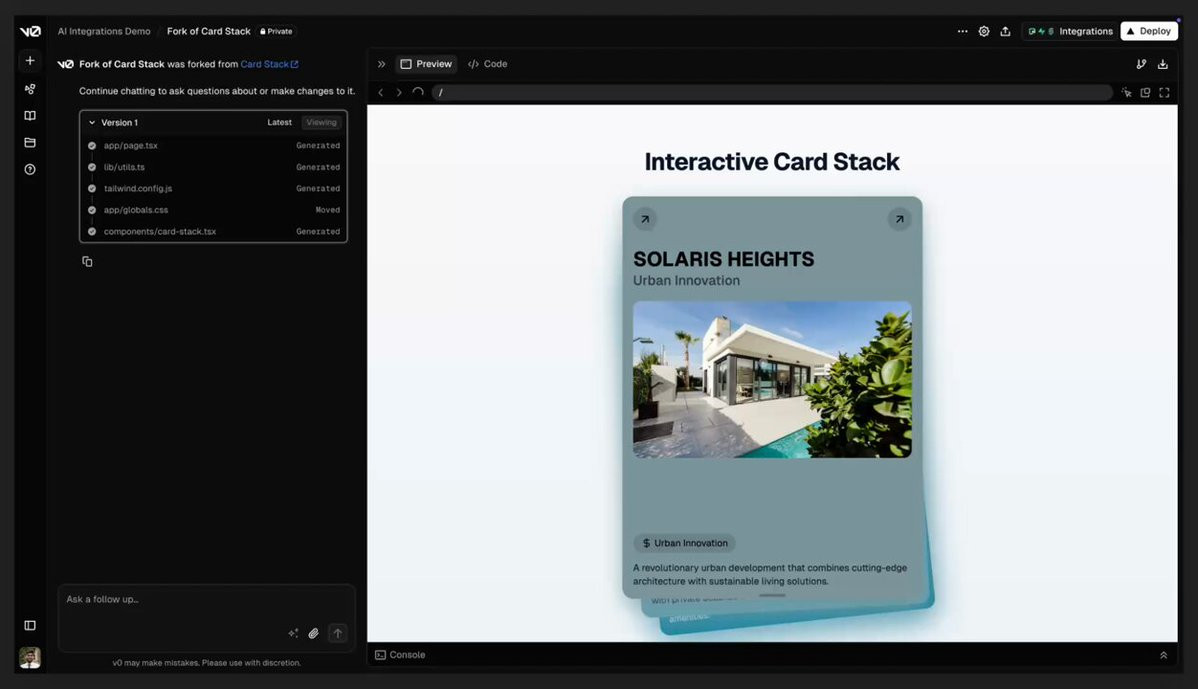Open the fork branch icon above preview
Screen dimensions: 1198x689
click(x=1141, y=64)
